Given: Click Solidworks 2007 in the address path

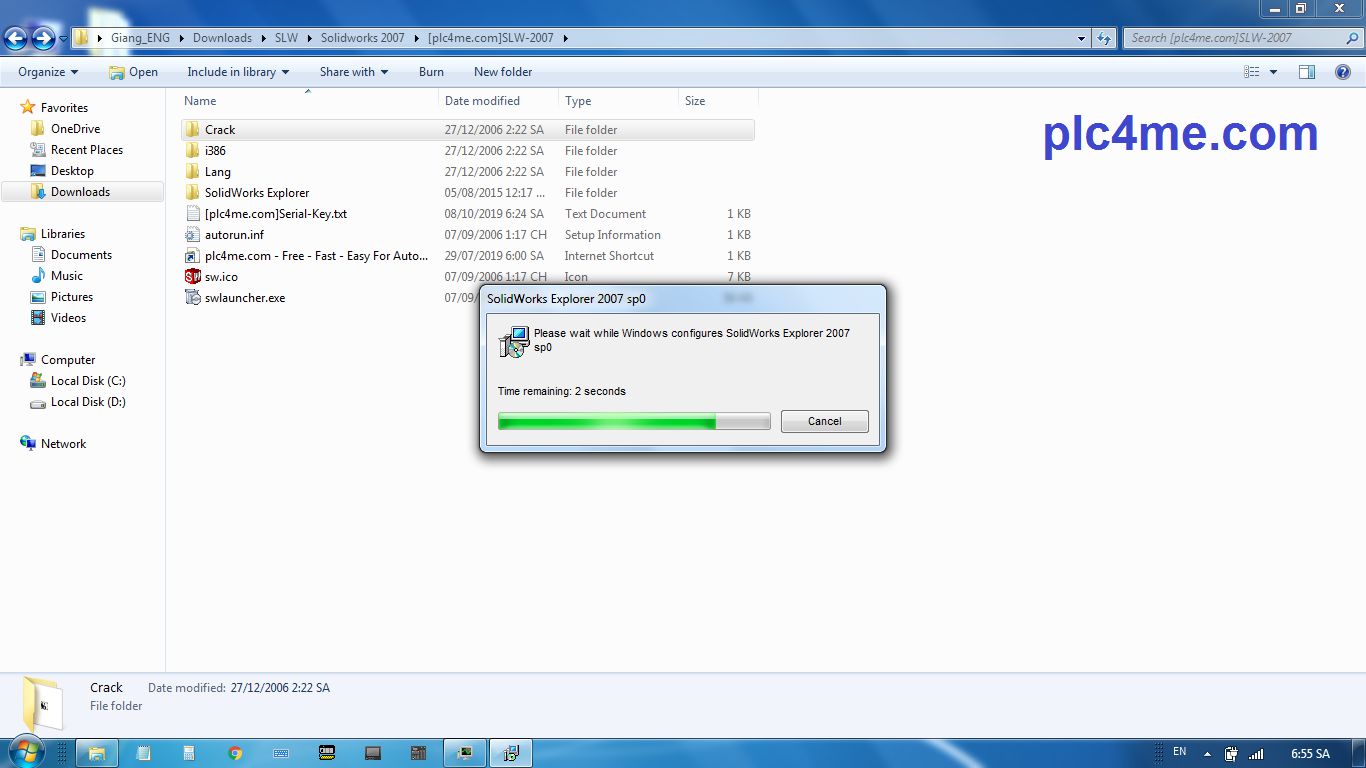Looking at the screenshot, I should coord(362,38).
